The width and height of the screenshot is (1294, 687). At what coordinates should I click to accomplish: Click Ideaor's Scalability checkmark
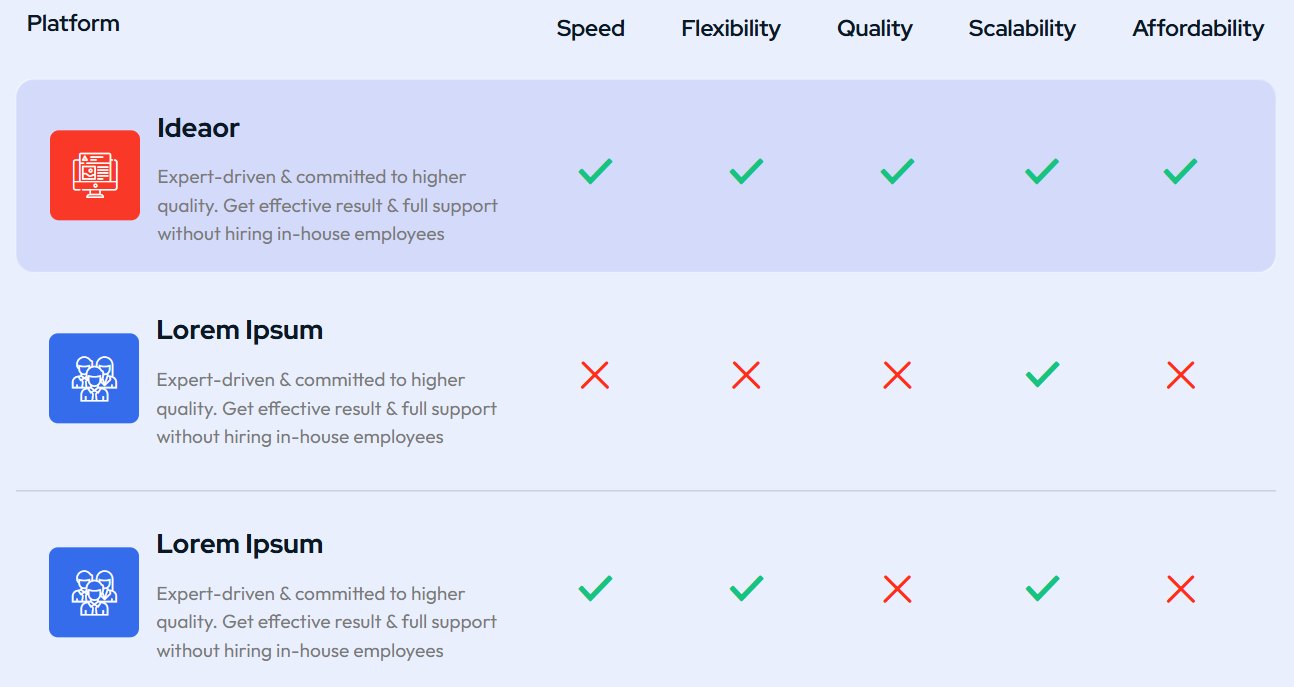[x=1042, y=172]
